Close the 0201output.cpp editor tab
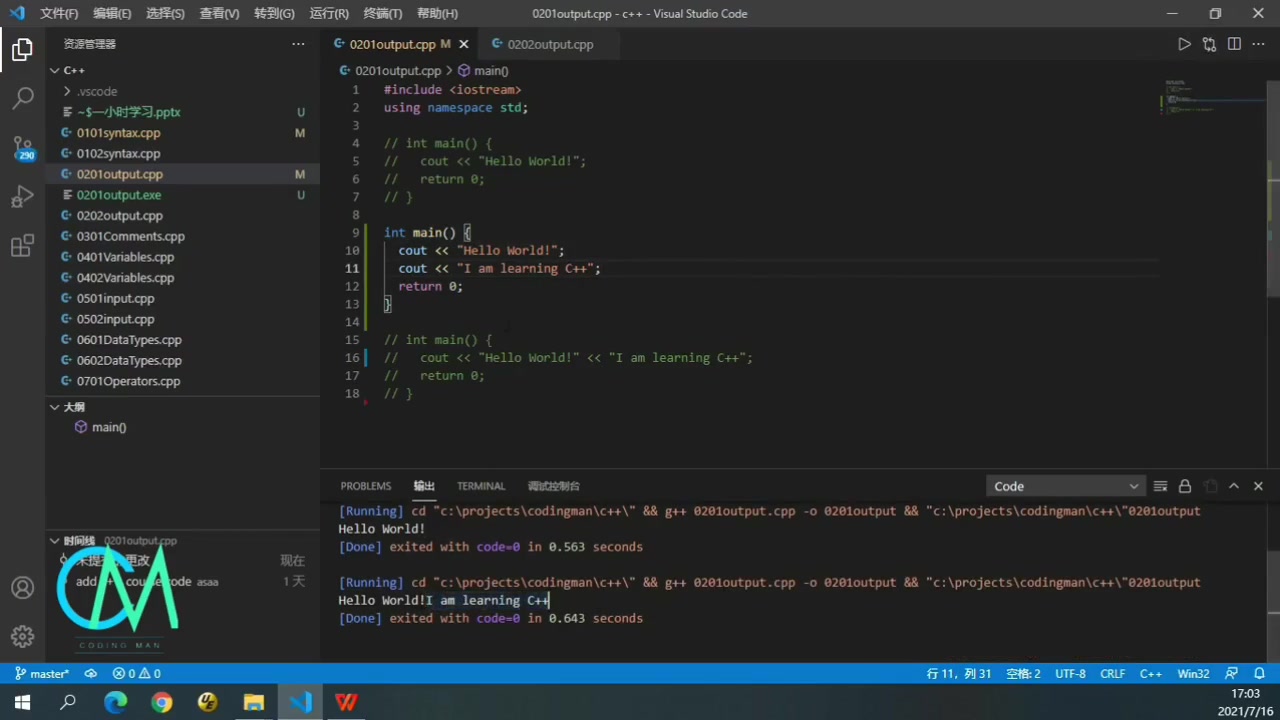The height and width of the screenshot is (720, 1280). 463,44
